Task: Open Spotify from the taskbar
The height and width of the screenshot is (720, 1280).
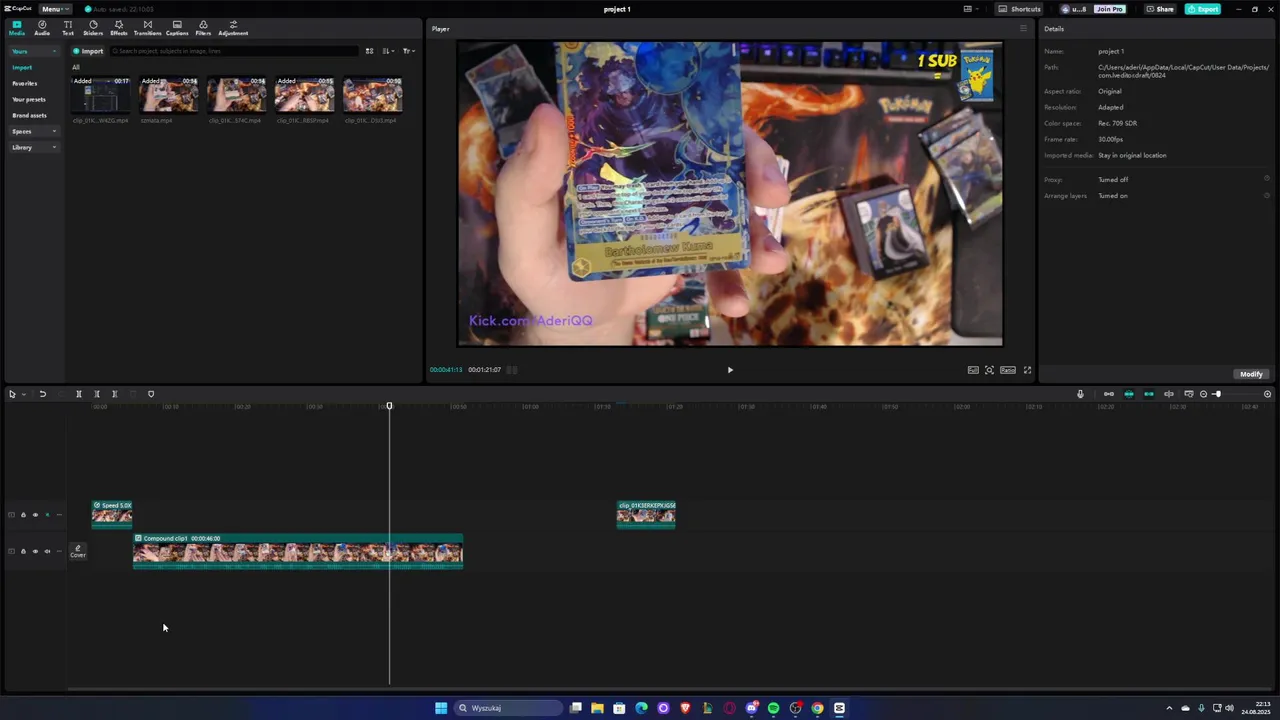Action: tap(773, 708)
